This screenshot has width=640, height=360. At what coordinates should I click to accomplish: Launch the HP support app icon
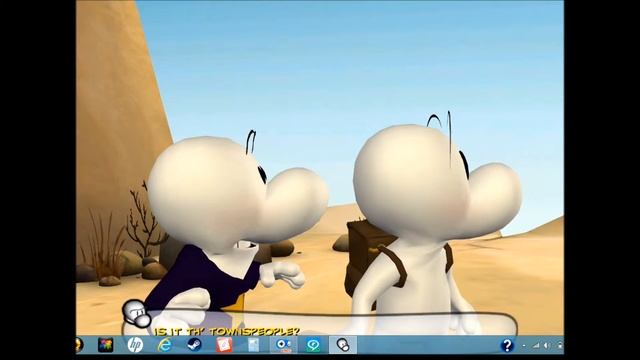135,345
